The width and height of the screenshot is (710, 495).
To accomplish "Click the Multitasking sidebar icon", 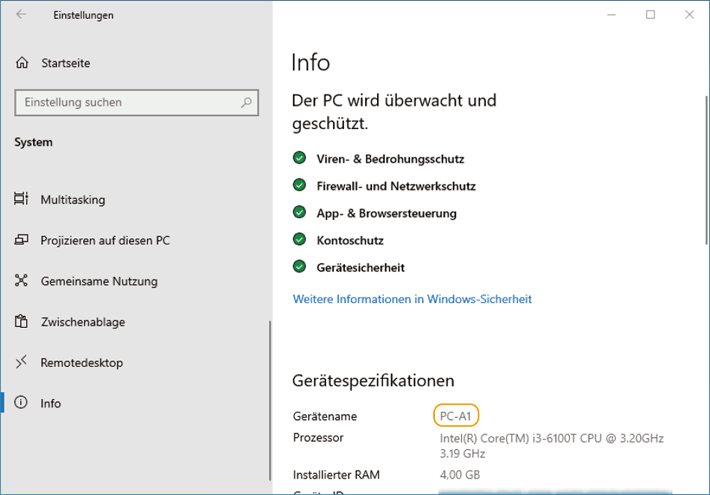I will click(x=21, y=200).
